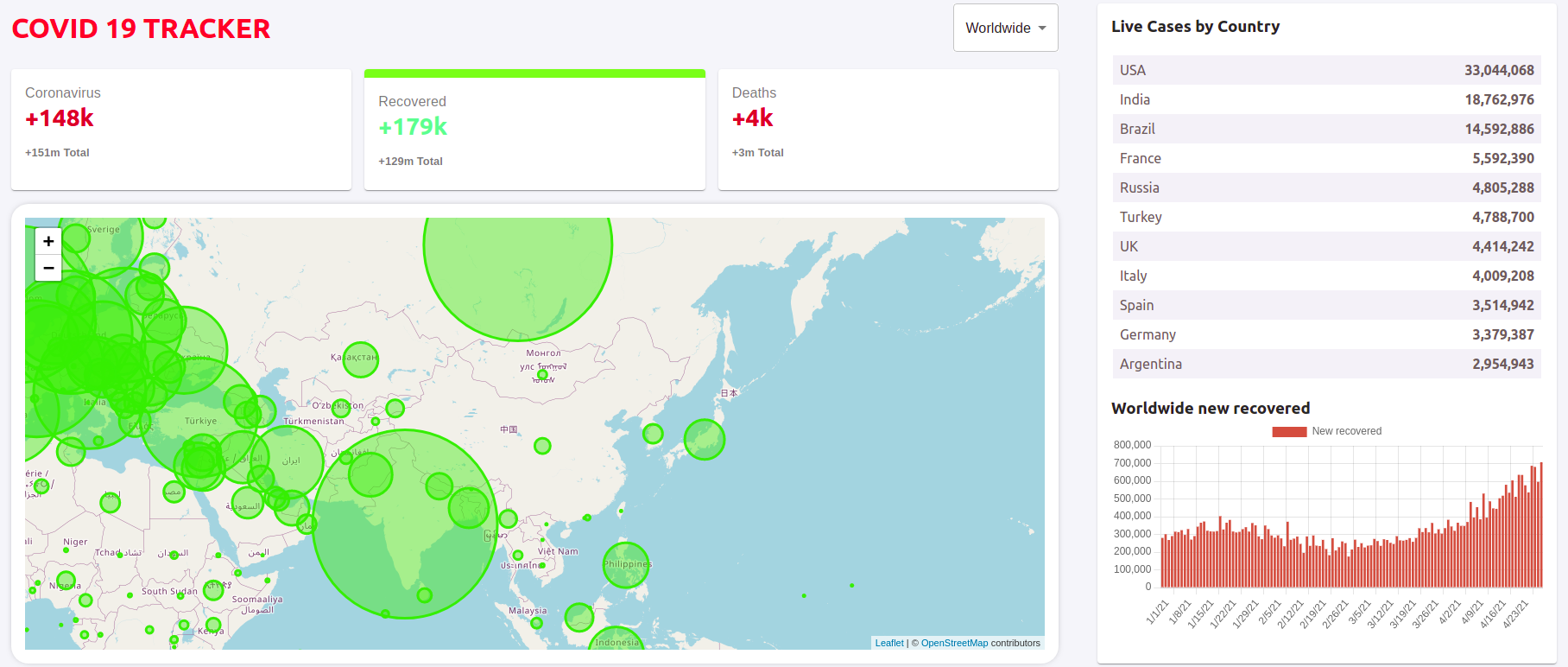Zoom in on the map

click(48, 241)
